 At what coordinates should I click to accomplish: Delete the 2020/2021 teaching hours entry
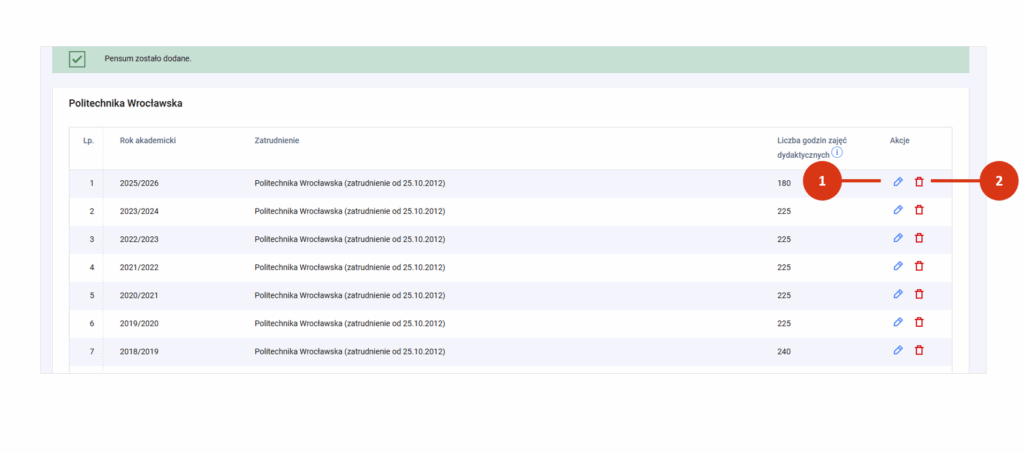(919, 294)
